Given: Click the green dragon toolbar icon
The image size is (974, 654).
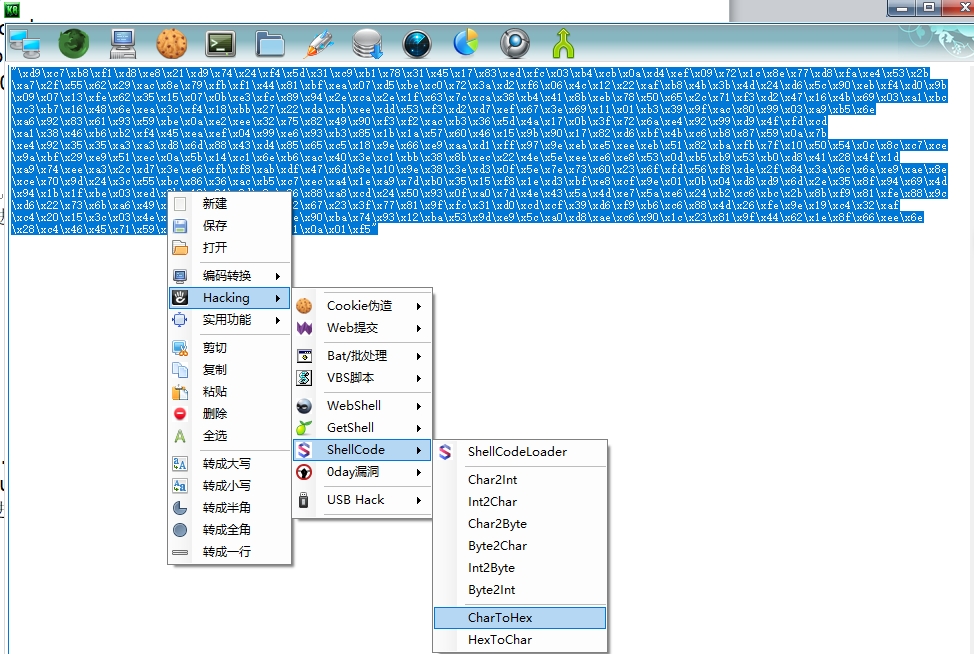Looking at the screenshot, I should click(73, 44).
